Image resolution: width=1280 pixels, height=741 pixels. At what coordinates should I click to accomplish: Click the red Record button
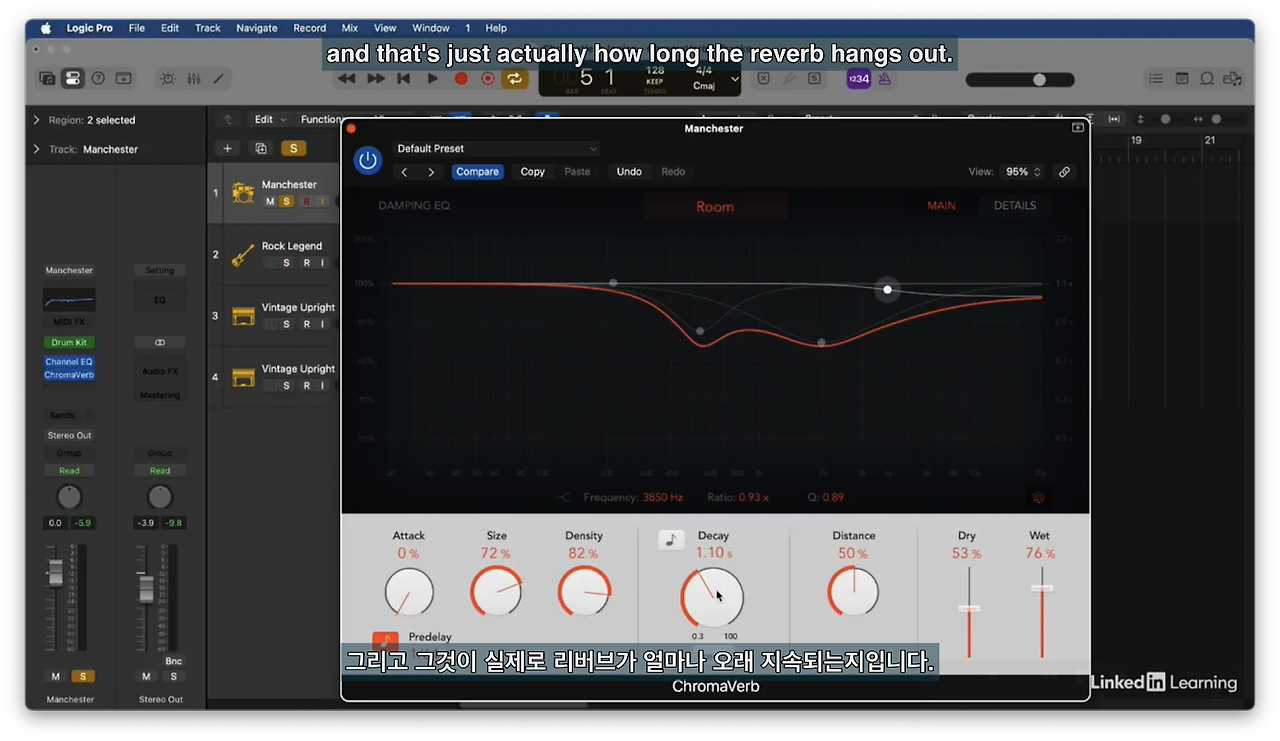click(x=461, y=78)
